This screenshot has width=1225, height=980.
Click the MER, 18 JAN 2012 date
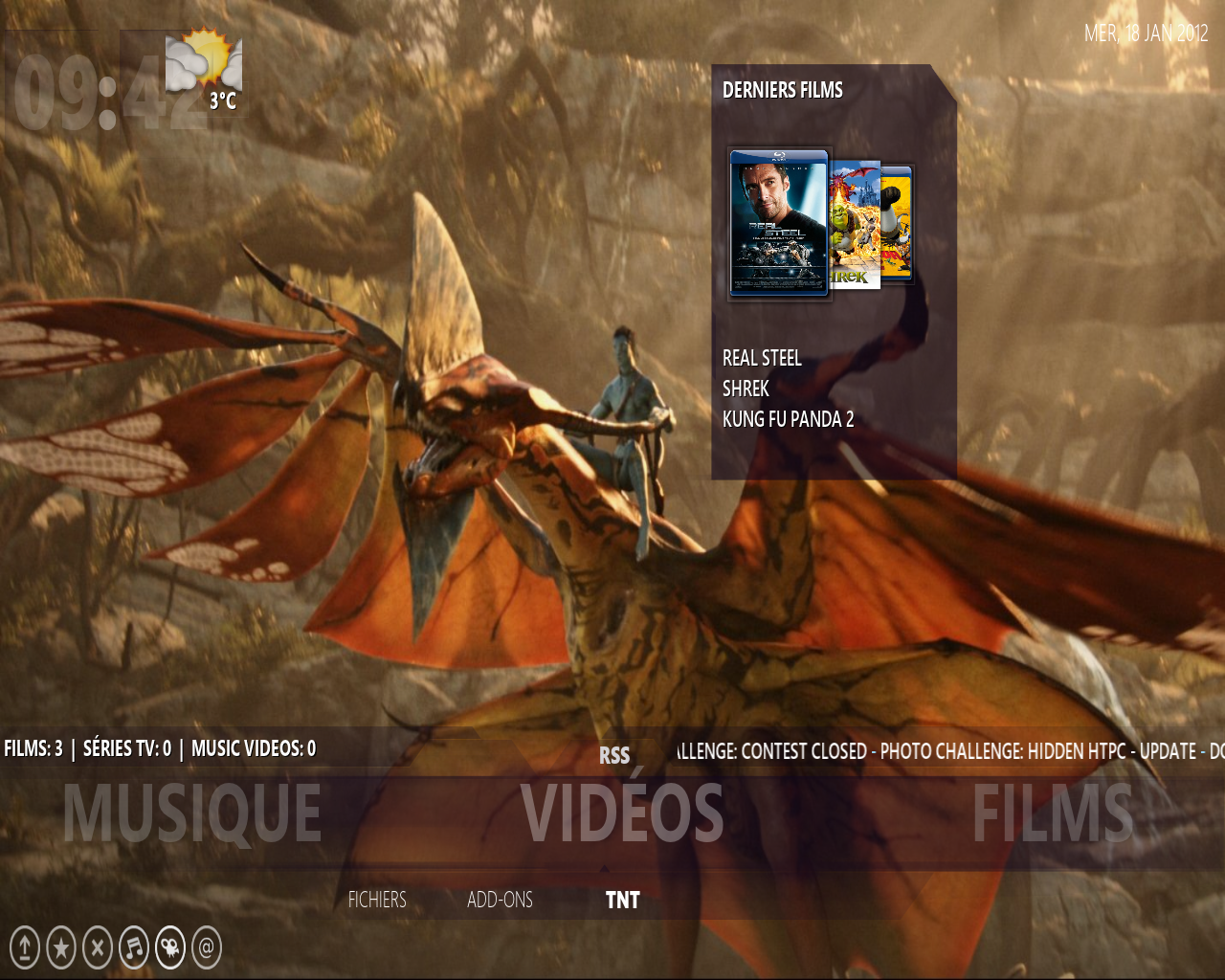tap(1147, 33)
